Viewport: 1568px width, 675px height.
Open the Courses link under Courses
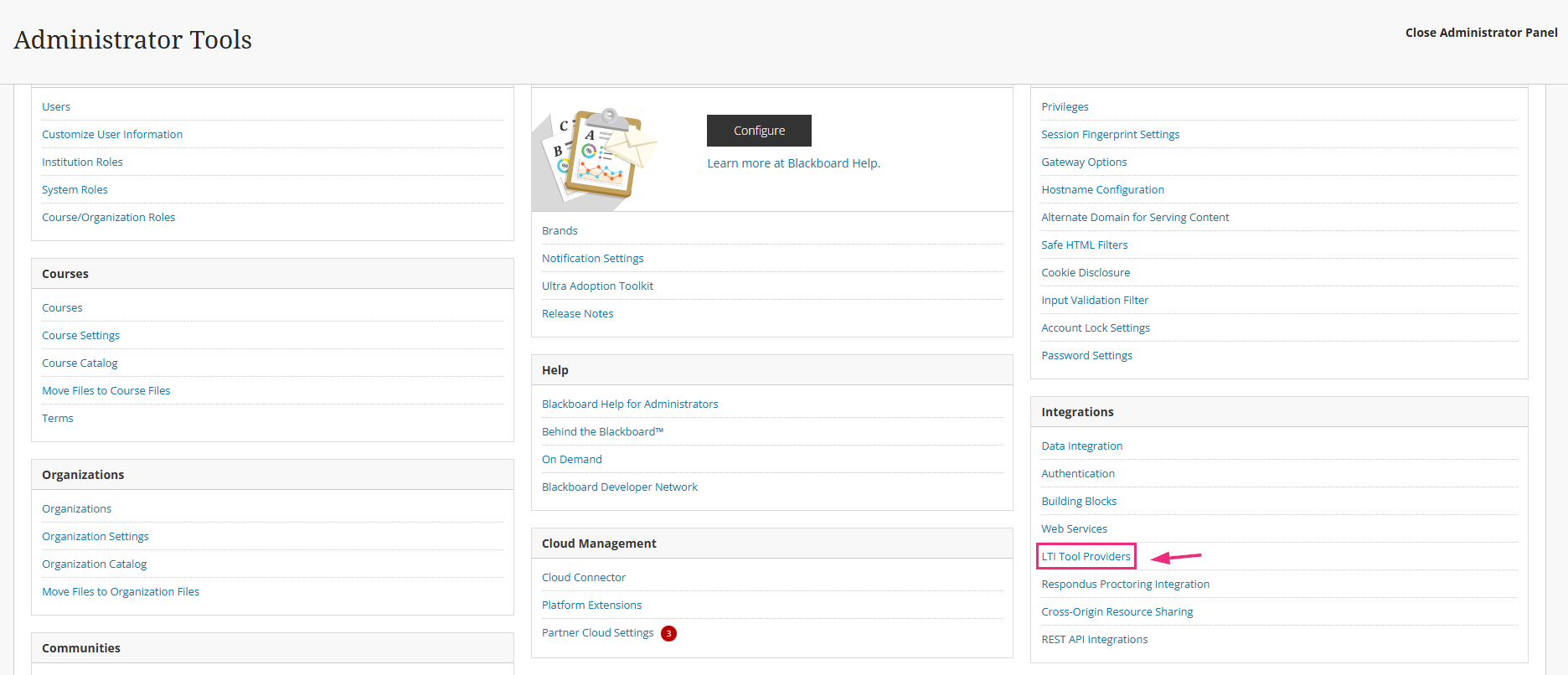[x=62, y=308]
